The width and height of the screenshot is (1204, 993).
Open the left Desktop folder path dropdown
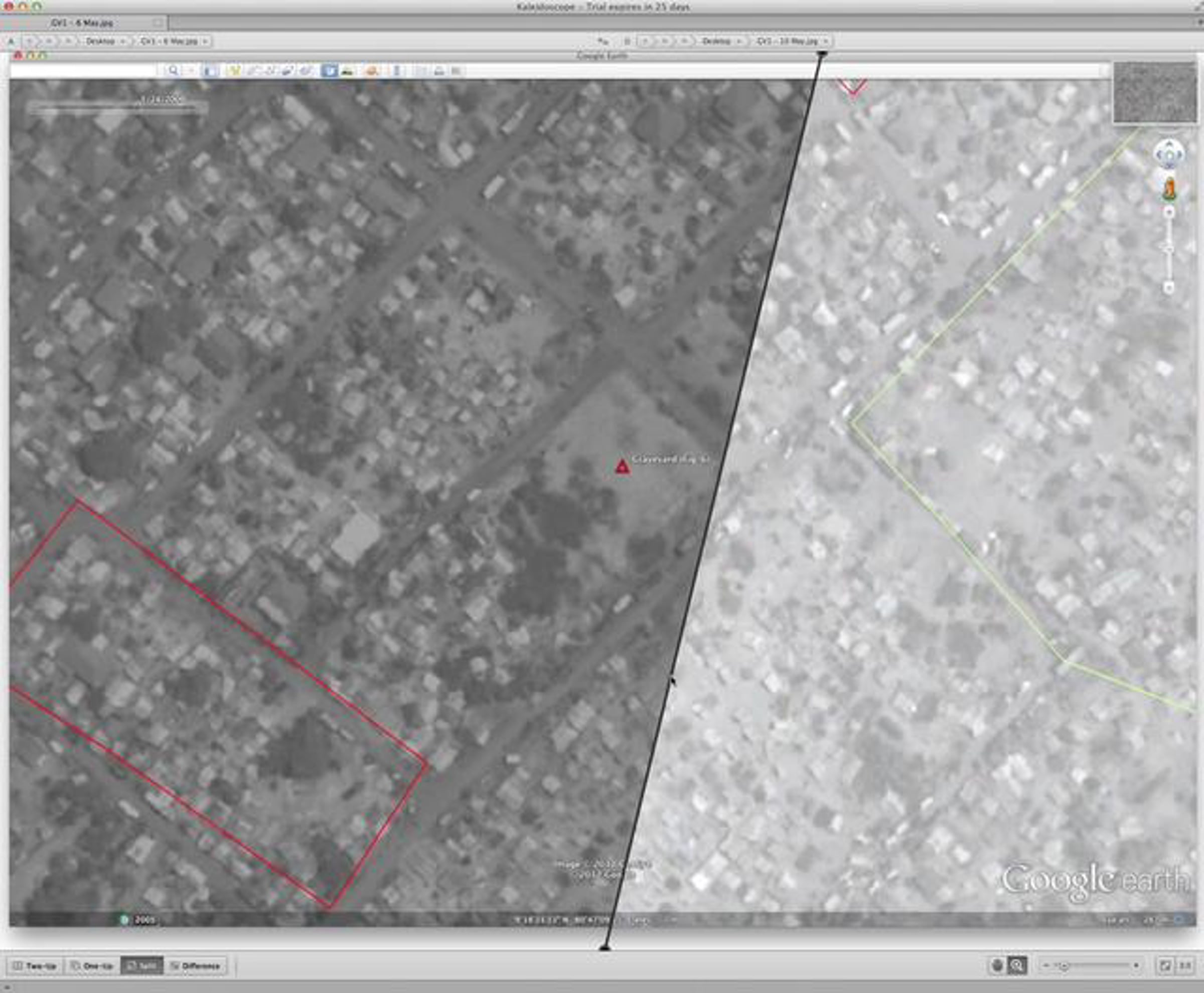point(105,41)
